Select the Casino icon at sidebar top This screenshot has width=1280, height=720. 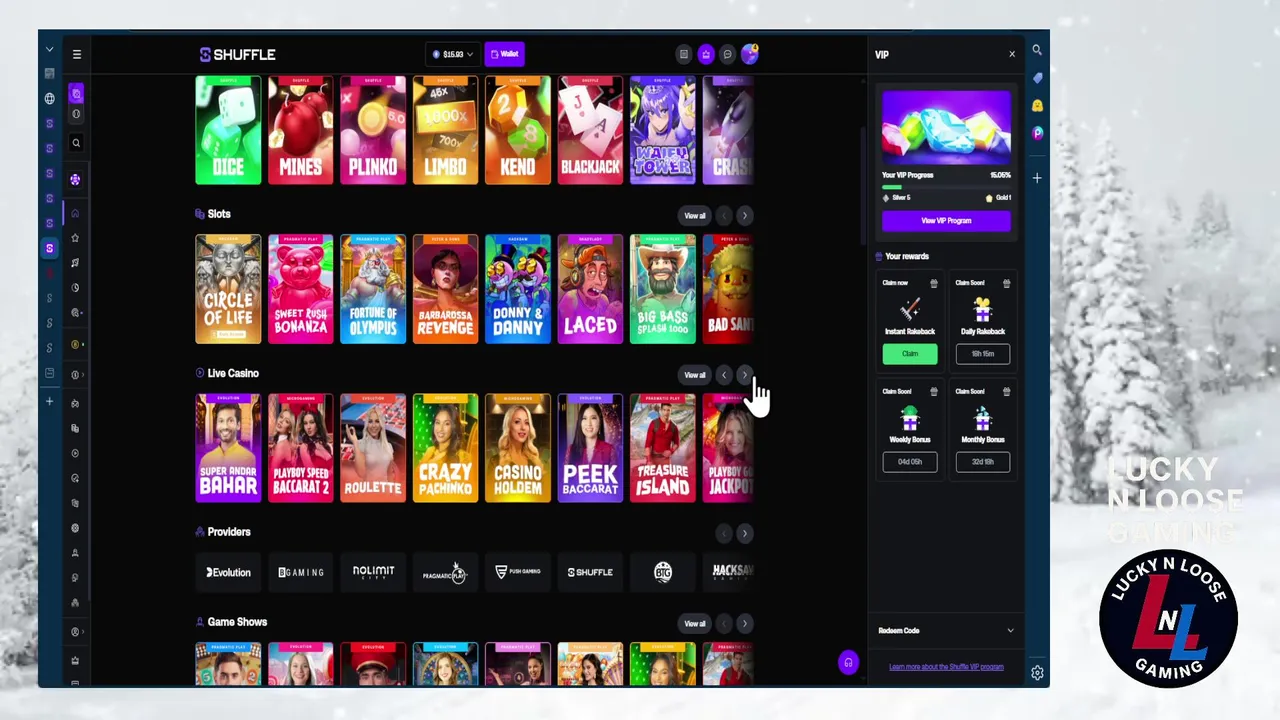point(76,94)
